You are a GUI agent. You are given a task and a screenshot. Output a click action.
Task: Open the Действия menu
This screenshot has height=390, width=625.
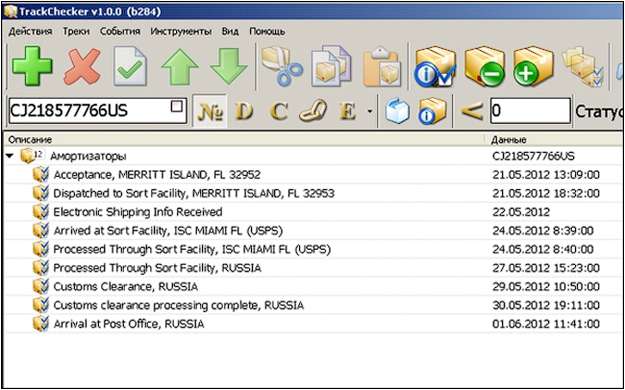coord(30,32)
